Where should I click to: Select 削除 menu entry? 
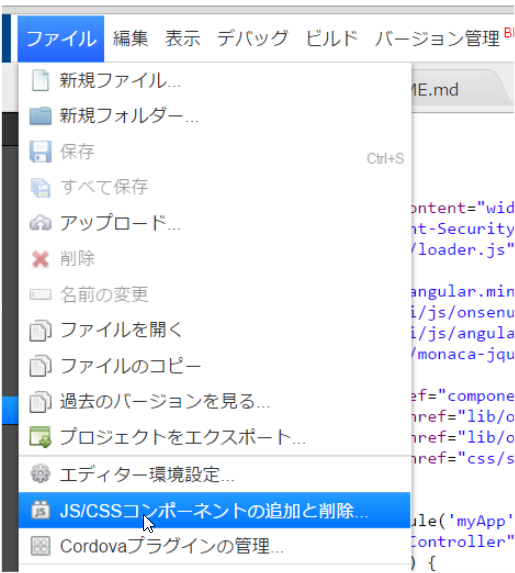point(215,259)
